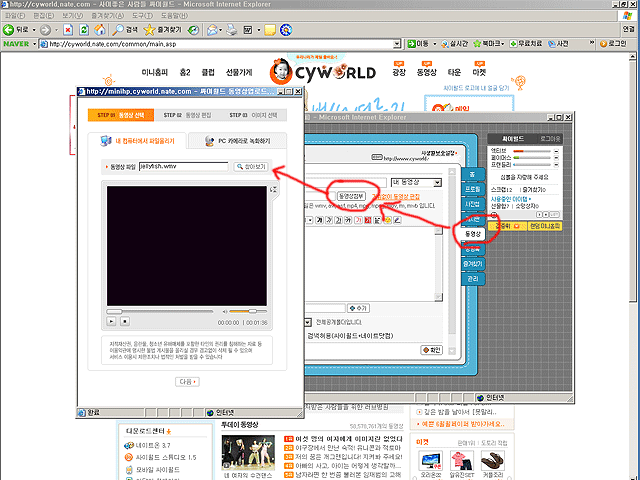The width and height of the screenshot is (640, 480).
Task: Click the Home house icon
Action: click(x=100, y=30)
